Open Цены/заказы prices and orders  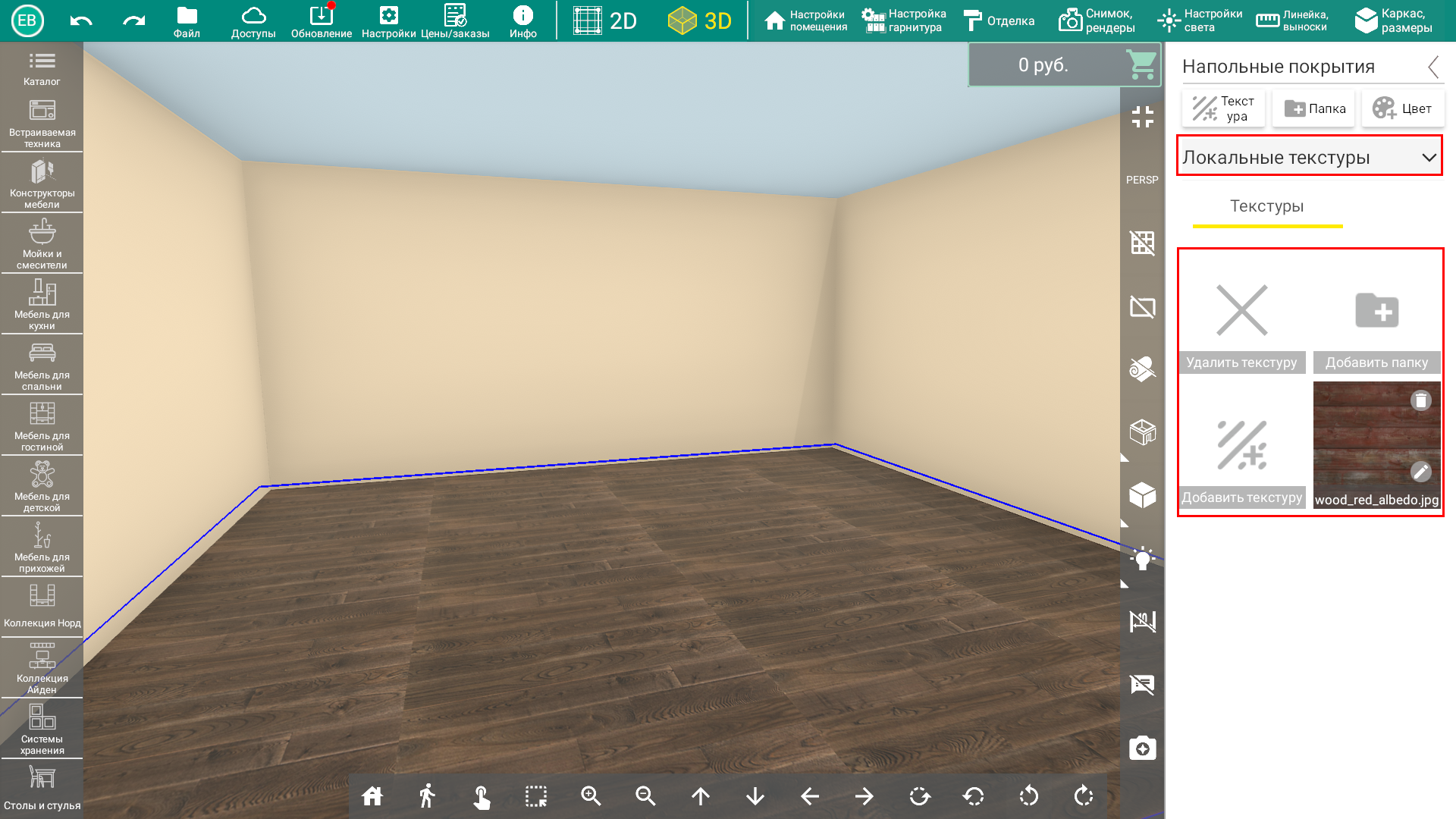pyautogui.click(x=455, y=22)
